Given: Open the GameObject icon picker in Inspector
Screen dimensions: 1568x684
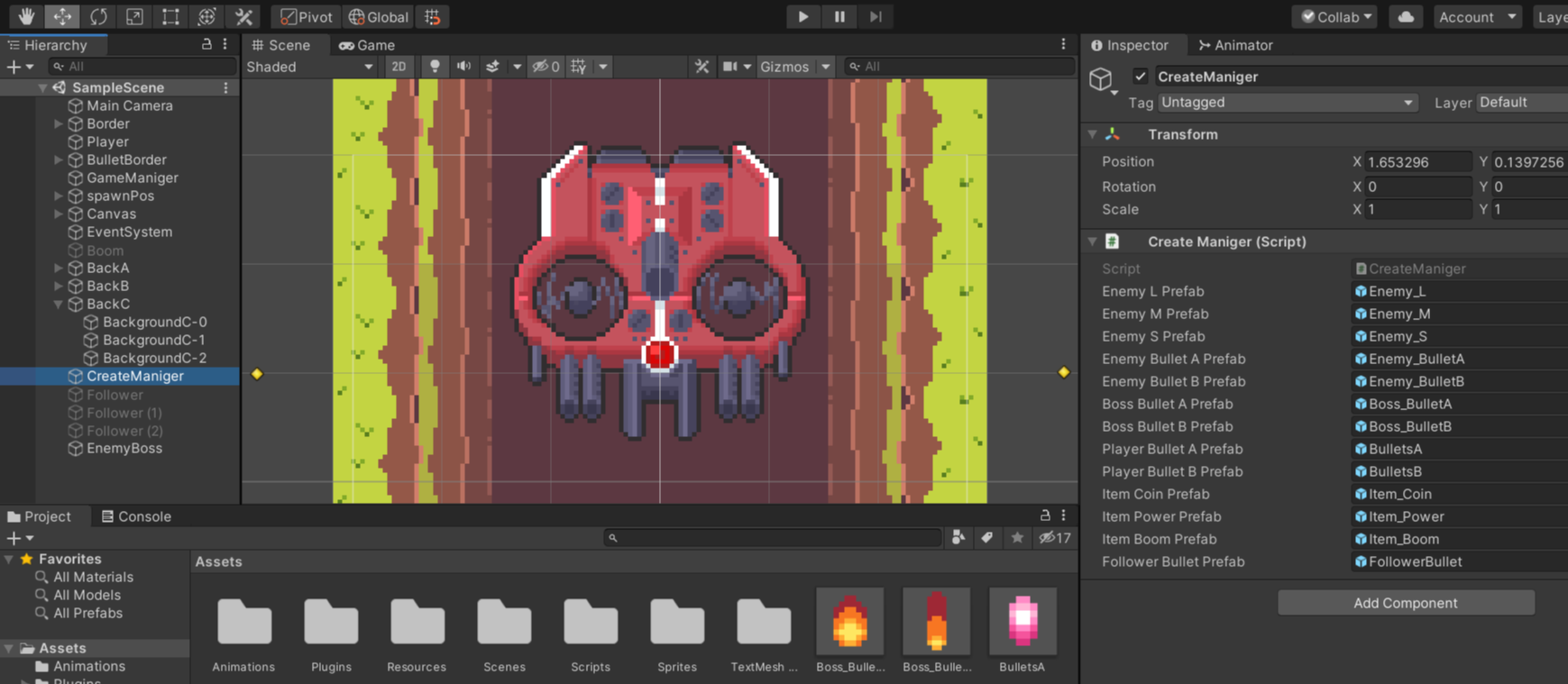Looking at the screenshot, I should 1103,81.
